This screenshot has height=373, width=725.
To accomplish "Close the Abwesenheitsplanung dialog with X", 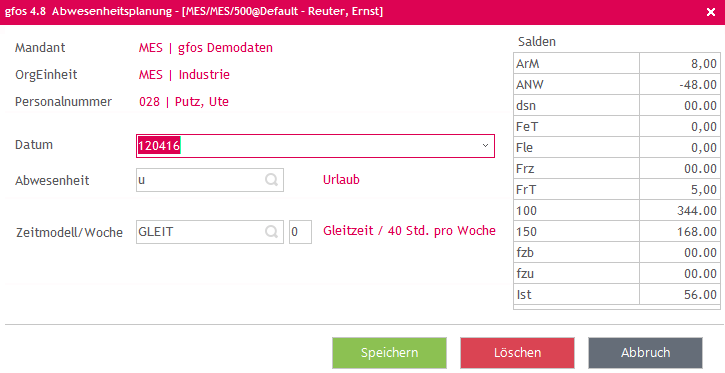I will (711, 12).
